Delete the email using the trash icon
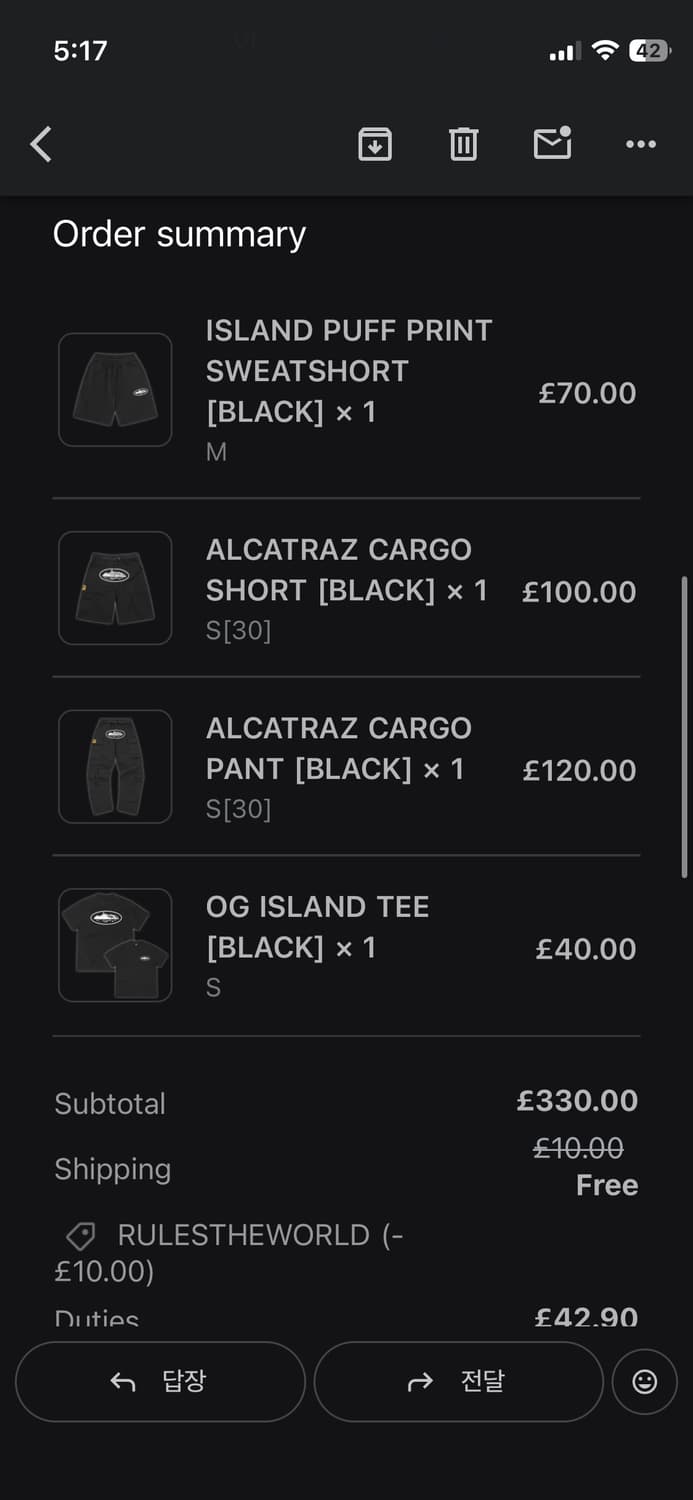Image resolution: width=693 pixels, height=1500 pixels. coord(463,145)
